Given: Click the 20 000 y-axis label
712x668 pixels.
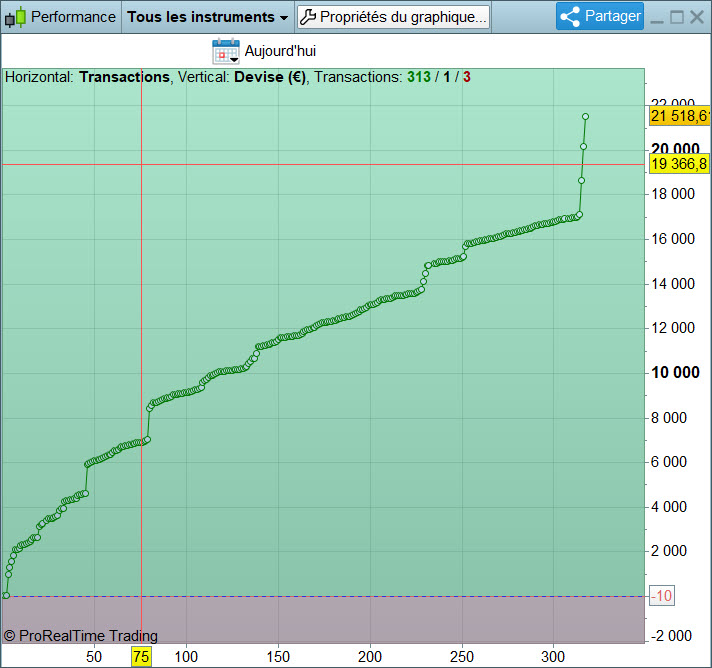Looking at the screenshot, I should 675,148.
